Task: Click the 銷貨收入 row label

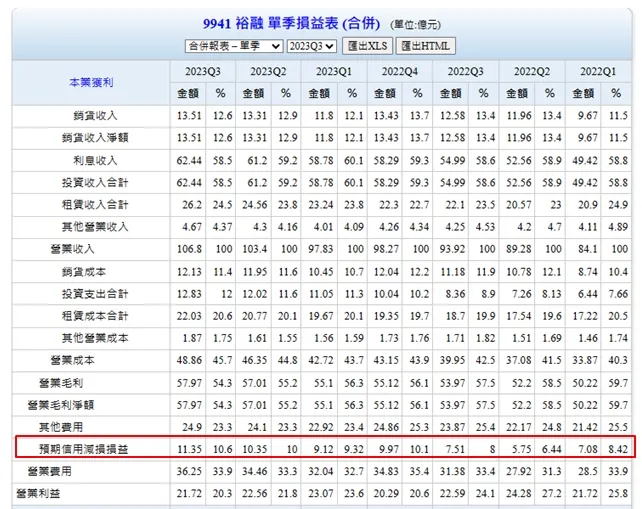Action: [x=95, y=116]
